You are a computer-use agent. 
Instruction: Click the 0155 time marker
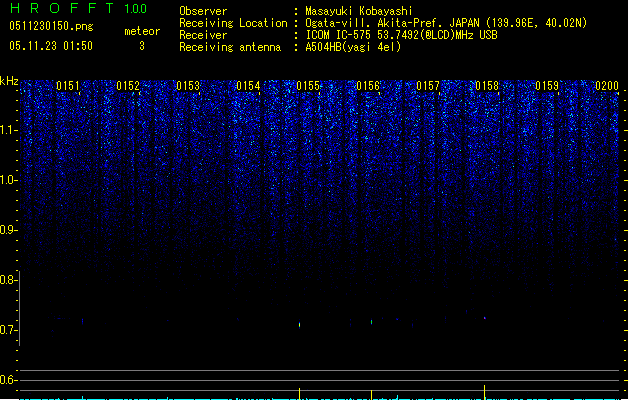[308, 86]
